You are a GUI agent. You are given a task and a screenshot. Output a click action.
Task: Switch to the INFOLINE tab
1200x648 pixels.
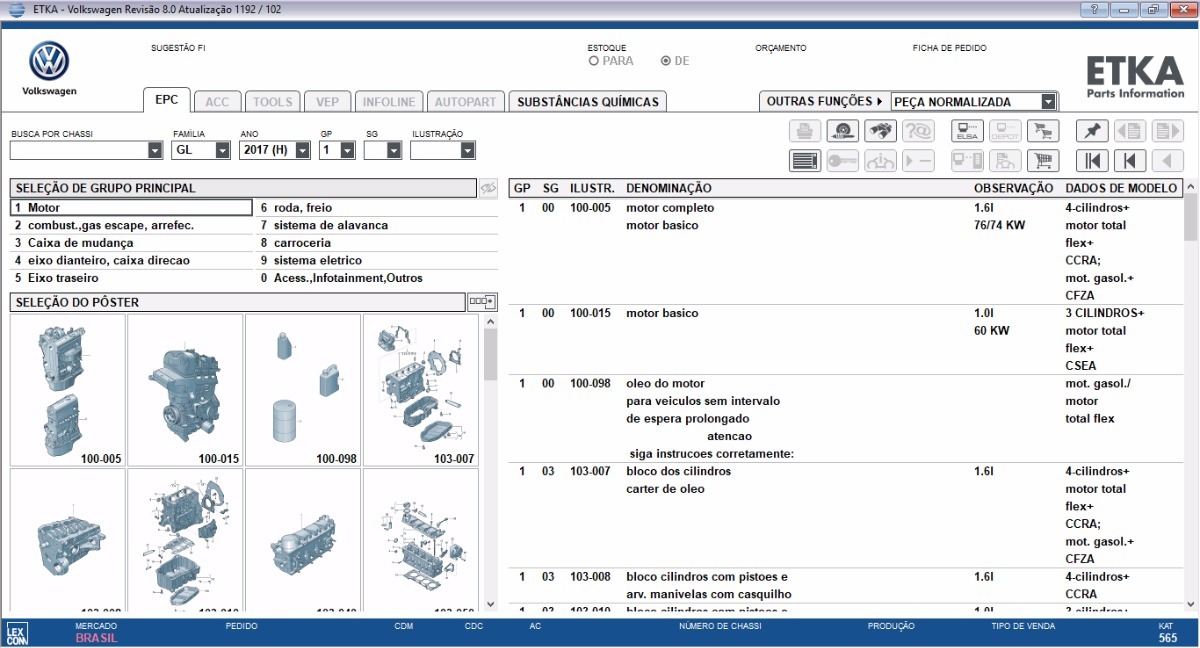coord(389,102)
